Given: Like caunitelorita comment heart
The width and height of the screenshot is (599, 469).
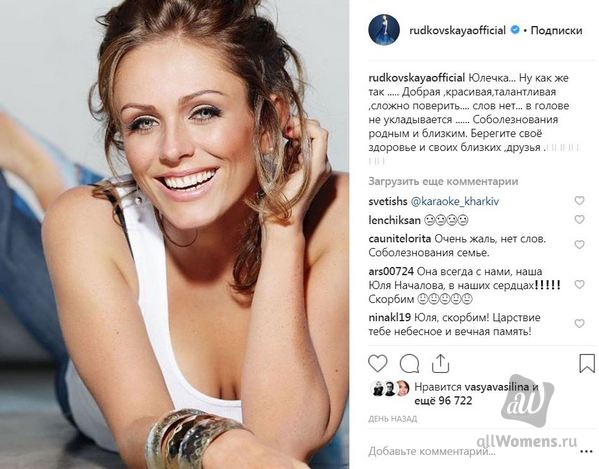Looking at the screenshot, I should [580, 244].
